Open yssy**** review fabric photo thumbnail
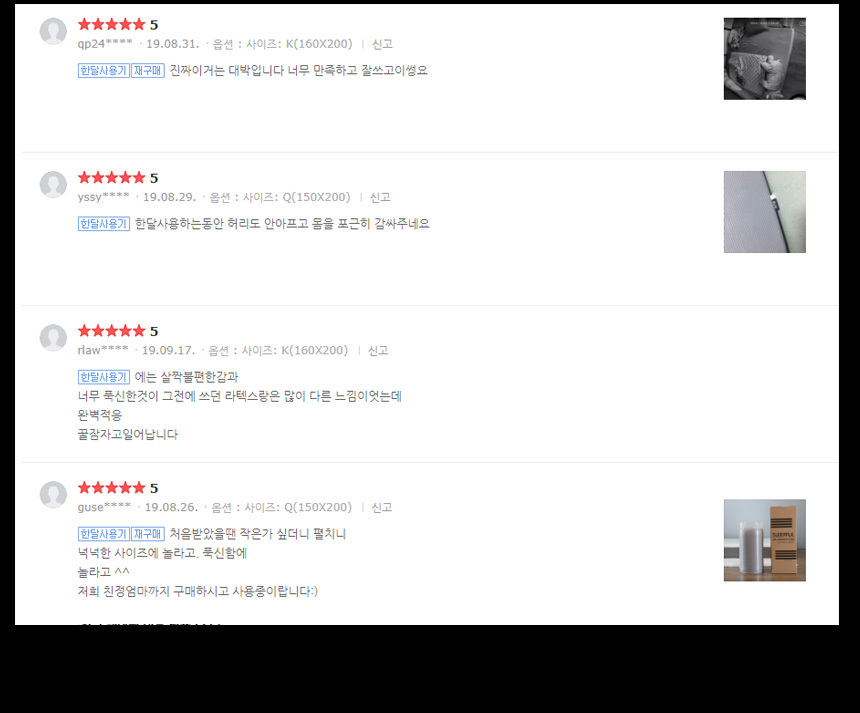The image size is (860, 713). click(x=765, y=212)
